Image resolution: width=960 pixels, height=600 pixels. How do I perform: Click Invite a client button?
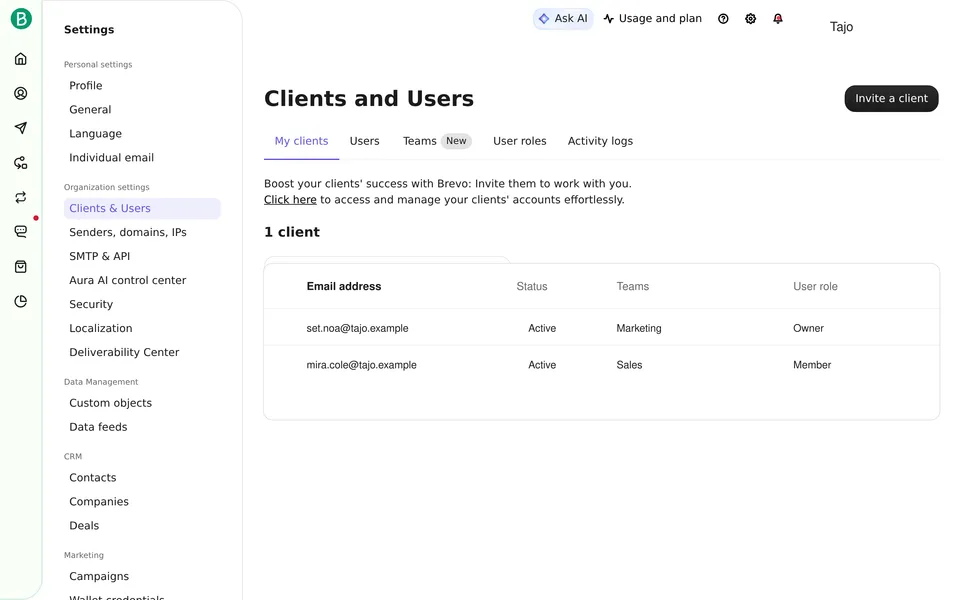point(891,99)
